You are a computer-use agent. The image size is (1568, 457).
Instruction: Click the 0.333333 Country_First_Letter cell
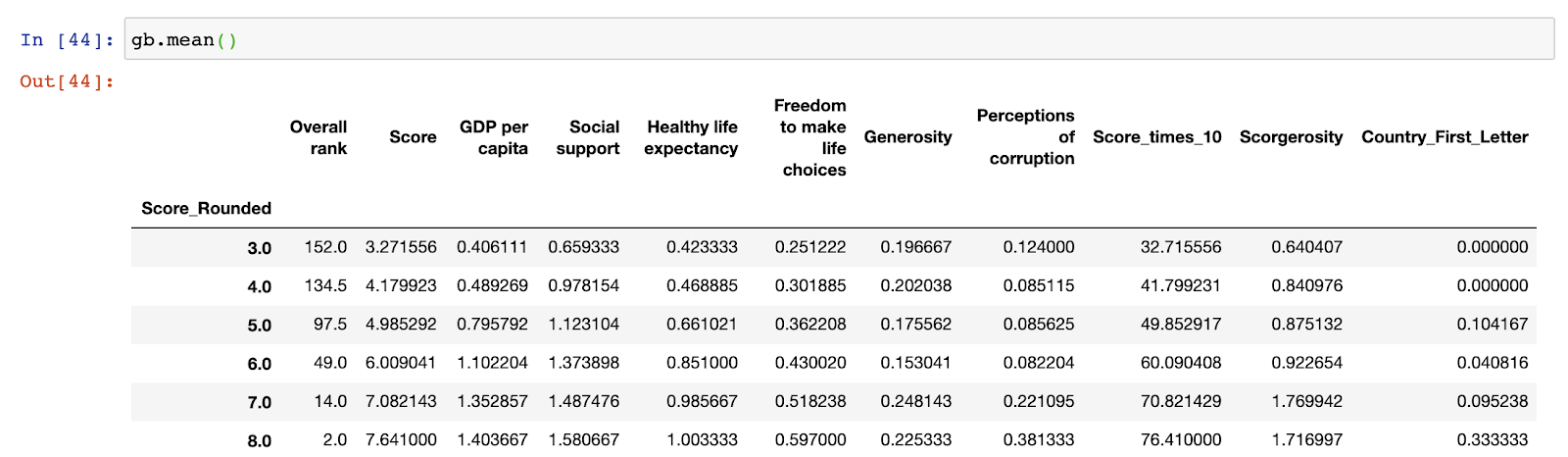pyautogui.click(x=1492, y=439)
